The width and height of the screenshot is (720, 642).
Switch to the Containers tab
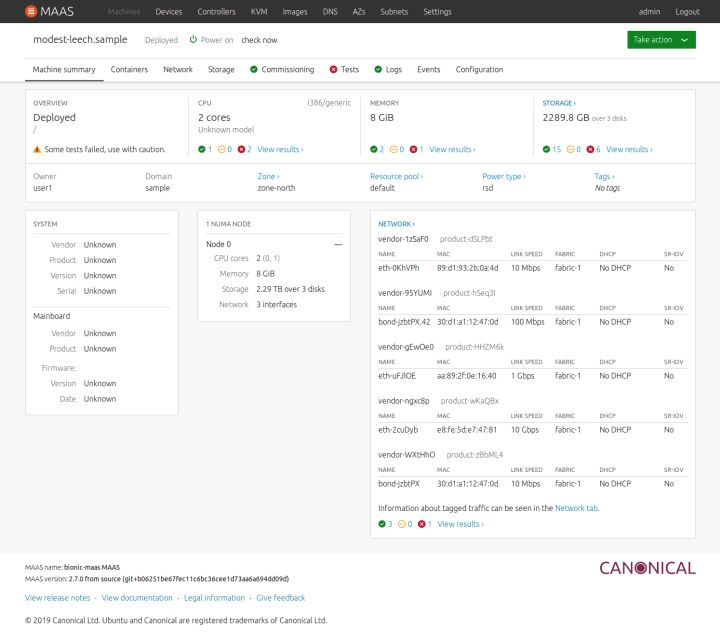(129, 69)
